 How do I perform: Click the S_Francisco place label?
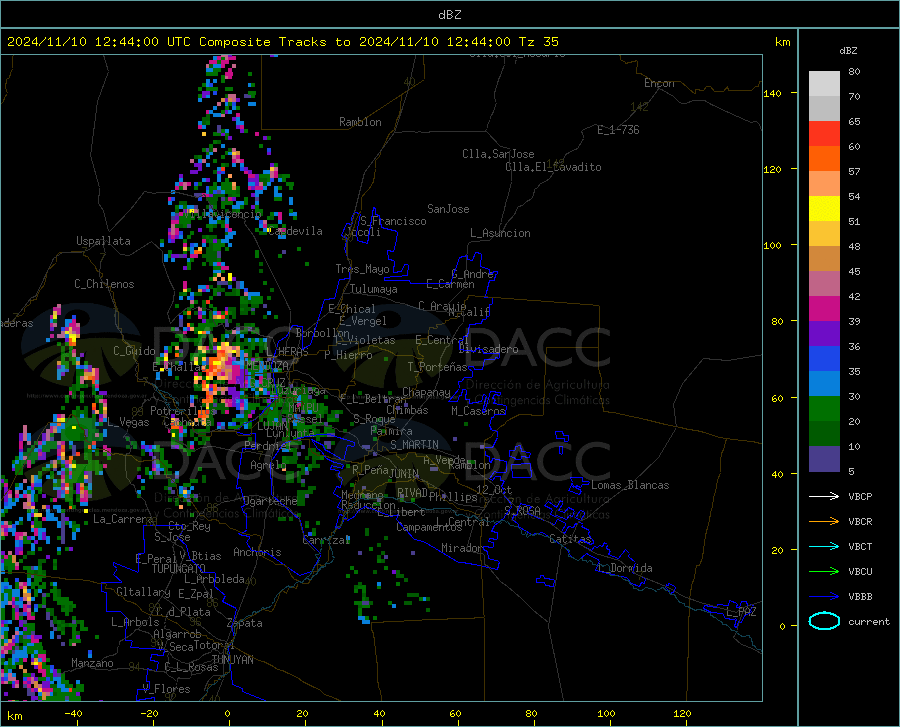pos(393,221)
